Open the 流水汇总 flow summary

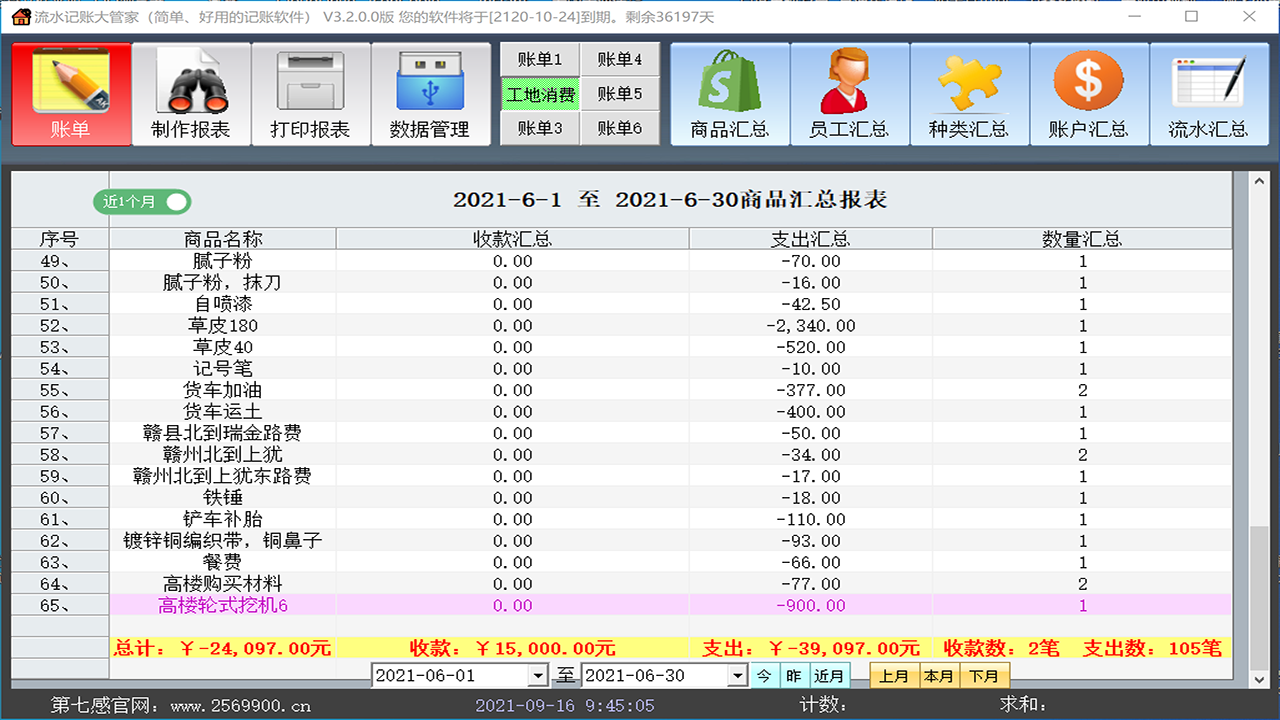point(1209,93)
